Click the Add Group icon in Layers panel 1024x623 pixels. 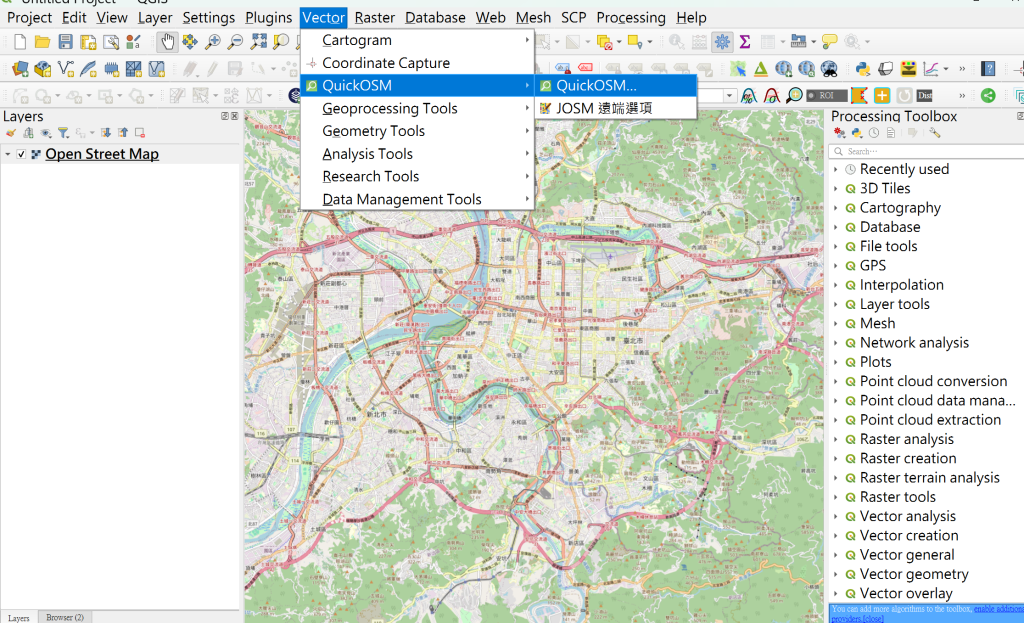click(x=28, y=133)
